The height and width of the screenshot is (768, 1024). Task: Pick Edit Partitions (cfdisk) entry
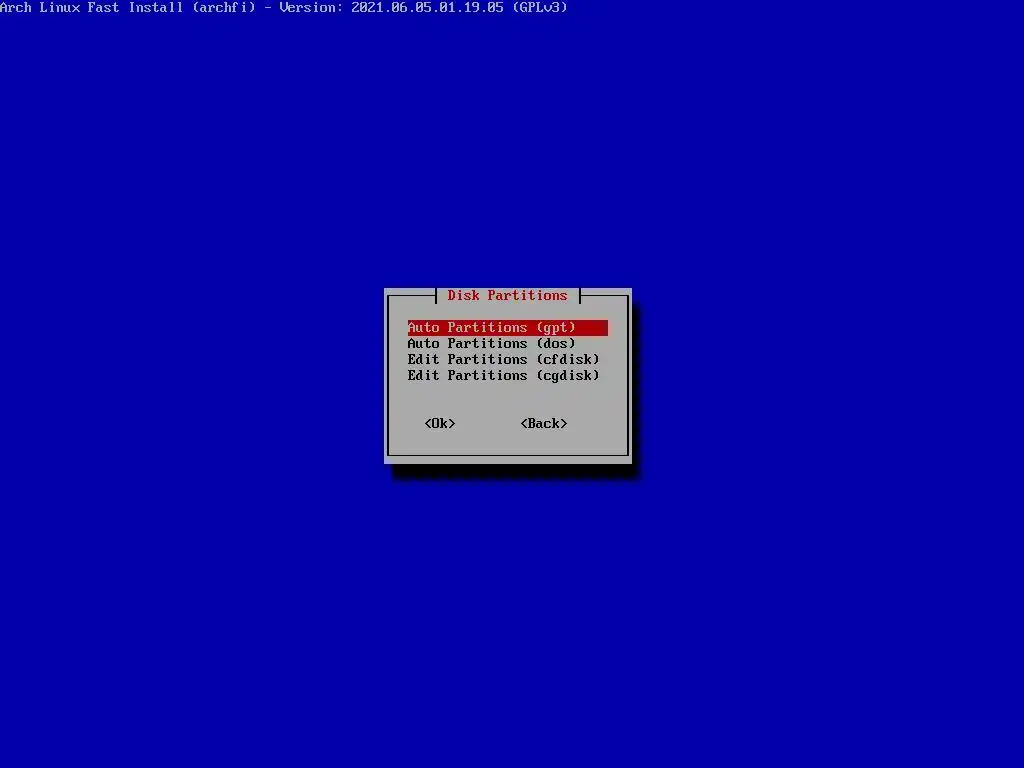(x=504, y=359)
